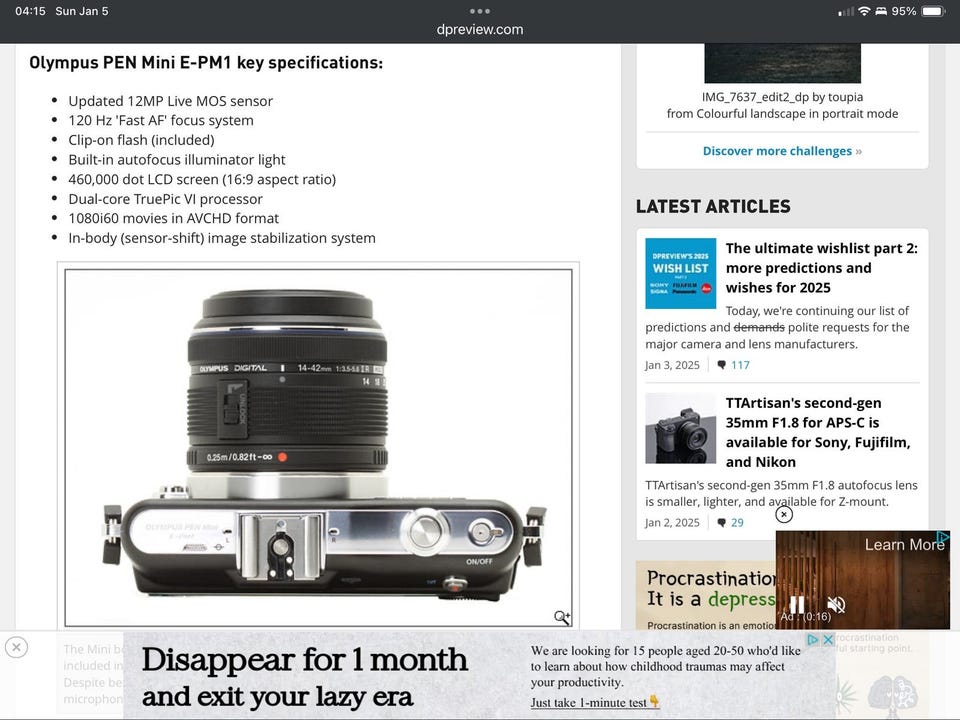The image size is (960, 720).
Task: Click the magnifier zoom icon on camera photo
Action: [561, 617]
